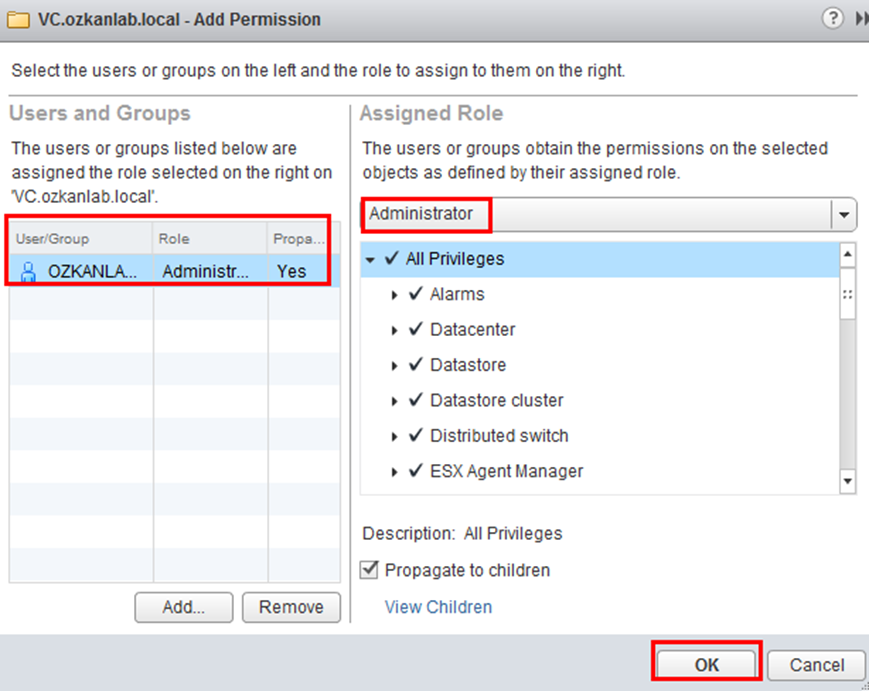Screen dimensions: 869x691
Task: Click the checkmark beside Datastore cluster
Action: click(x=416, y=400)
